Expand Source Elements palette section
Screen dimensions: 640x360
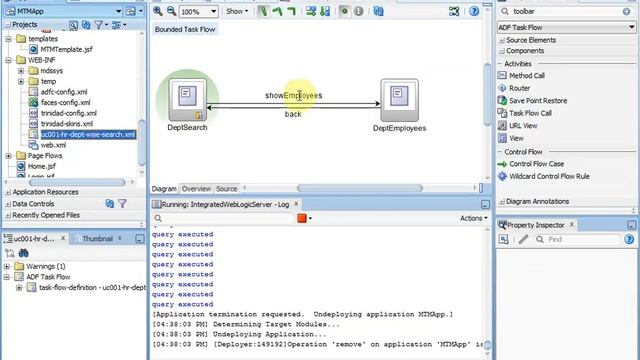pos(502,40)
